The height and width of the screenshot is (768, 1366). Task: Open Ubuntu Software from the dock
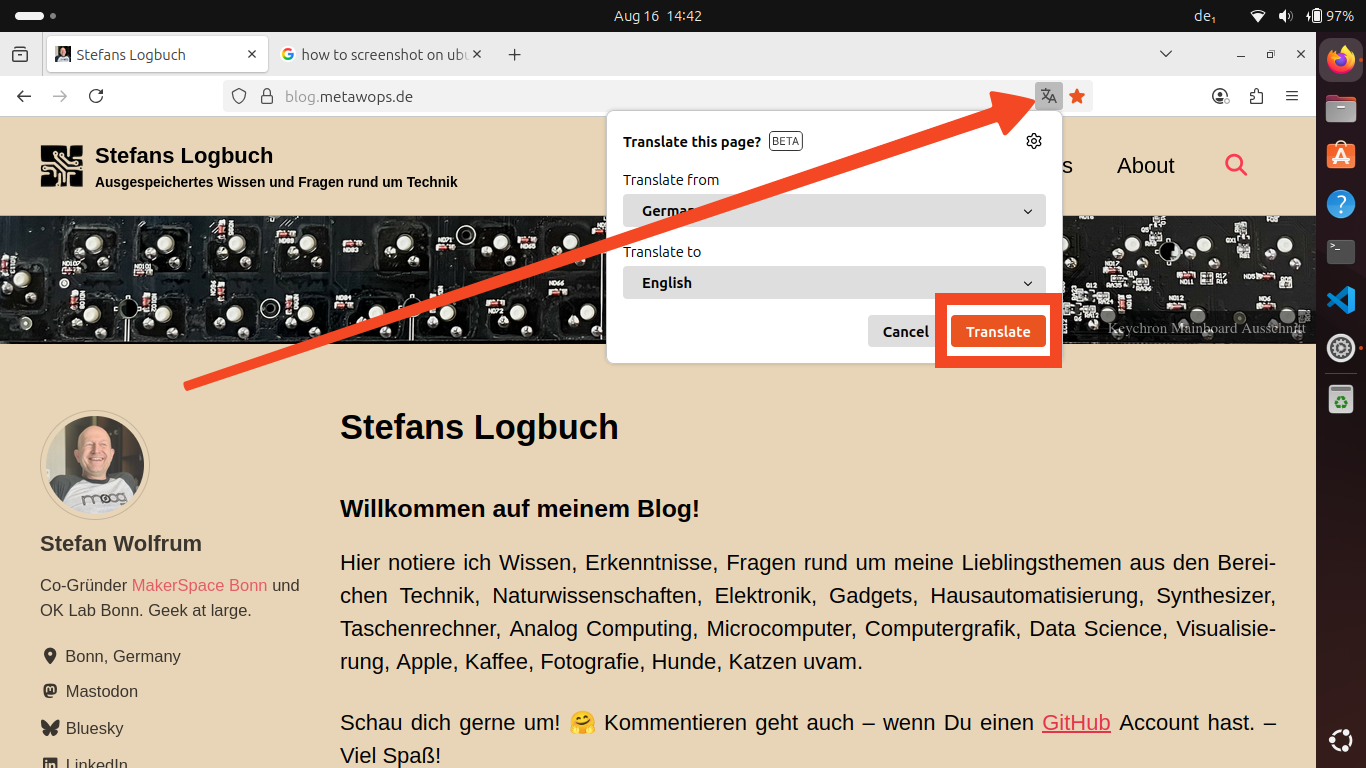[1341, 156]
